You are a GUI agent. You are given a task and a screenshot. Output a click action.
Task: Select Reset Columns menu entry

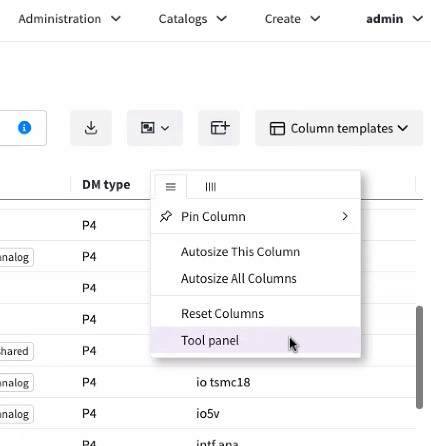click(x=222, y=313)
